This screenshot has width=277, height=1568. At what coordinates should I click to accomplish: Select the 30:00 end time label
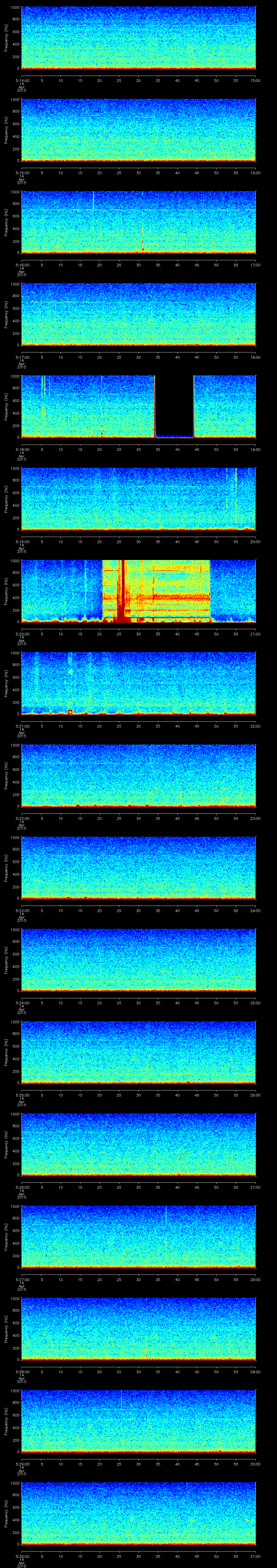(256, 1464)
